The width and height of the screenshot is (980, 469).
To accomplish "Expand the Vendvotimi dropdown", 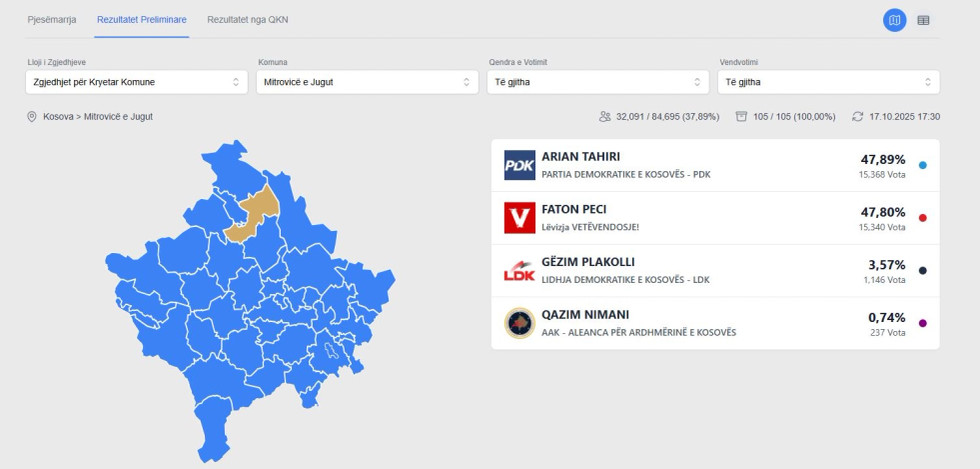I will 828,82.
